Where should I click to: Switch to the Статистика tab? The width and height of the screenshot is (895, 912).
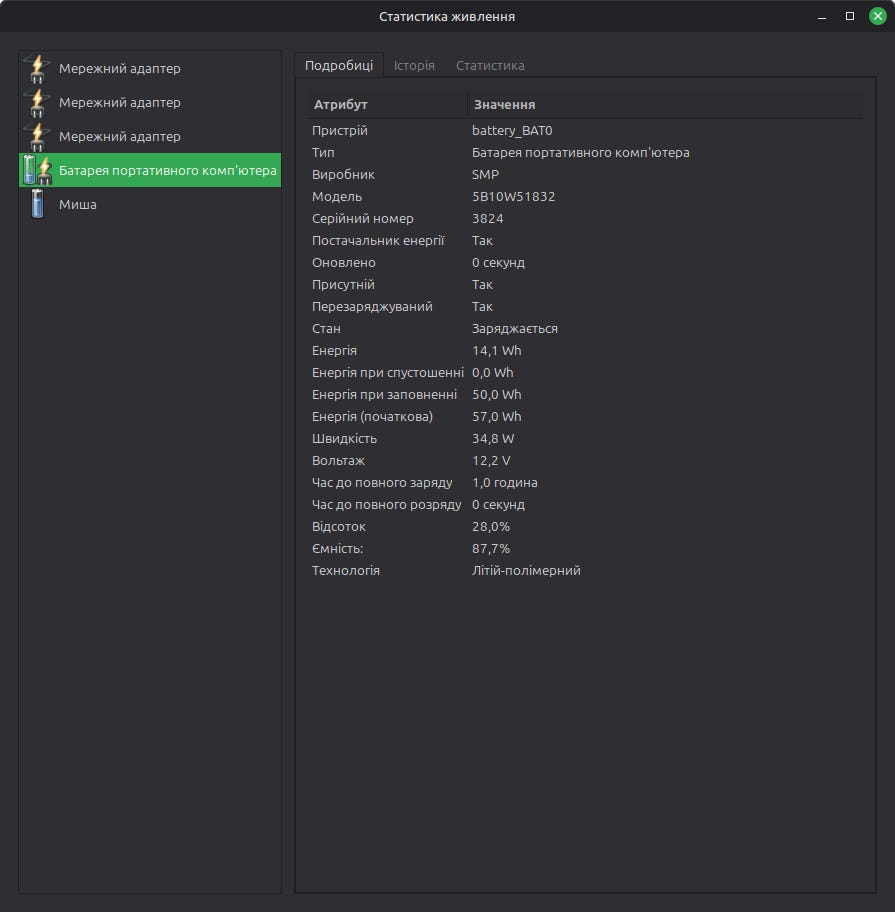(x=490, y=65)
